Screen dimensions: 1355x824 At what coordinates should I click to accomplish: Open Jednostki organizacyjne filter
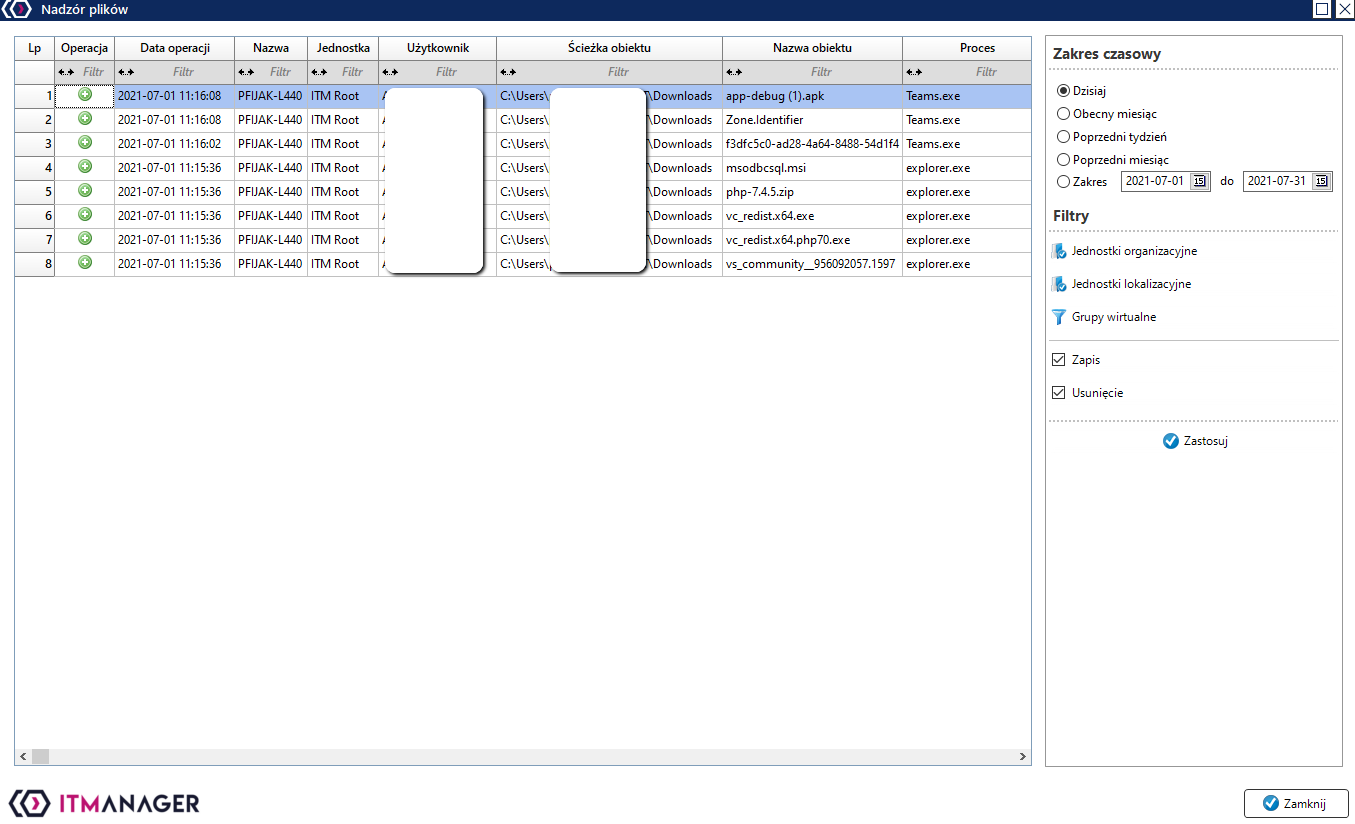click(1133, 252)
